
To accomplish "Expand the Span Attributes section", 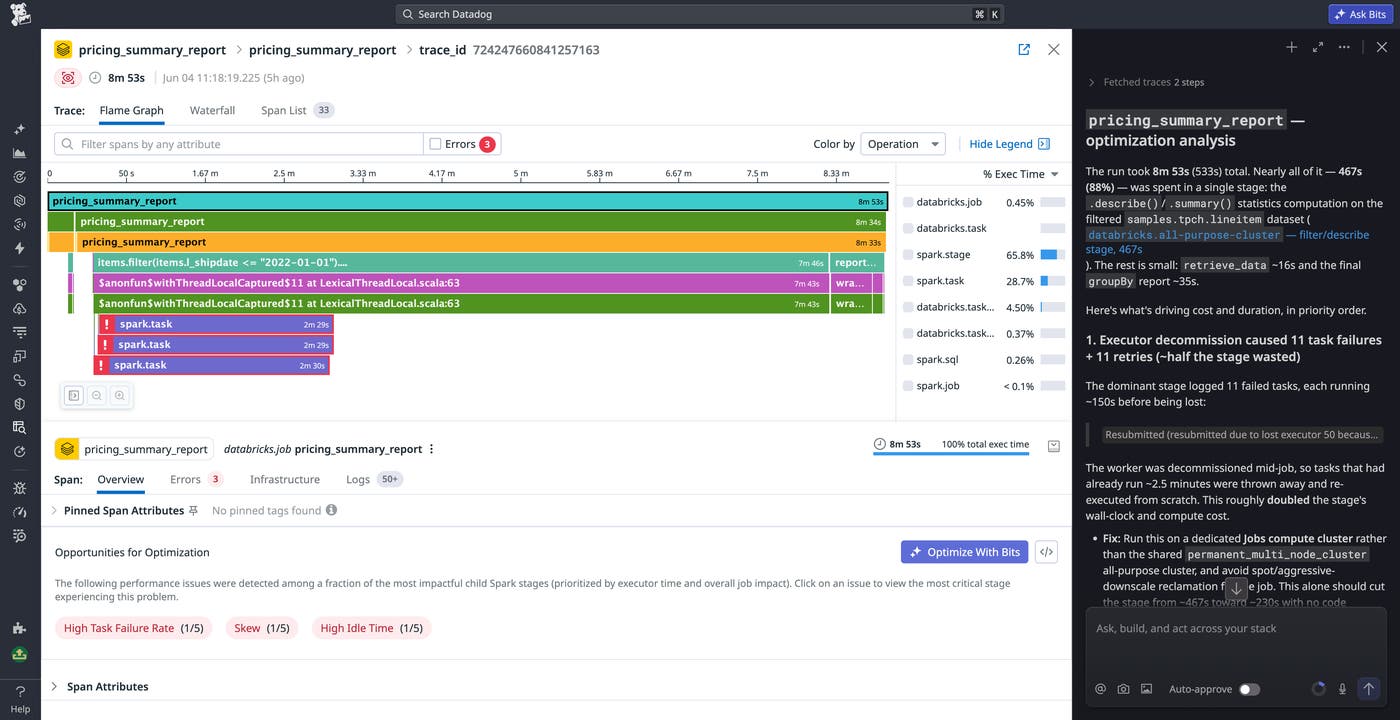I will tap(54, 686).
